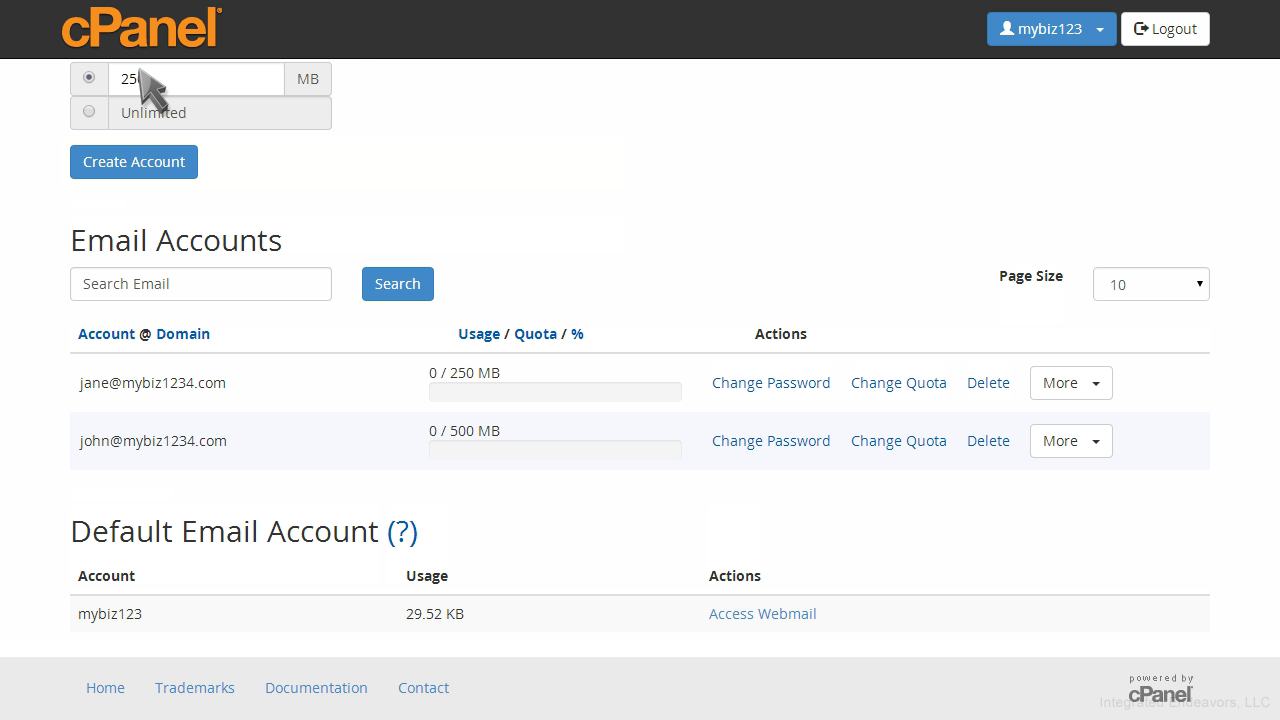Click the Search button

point(397,284)
